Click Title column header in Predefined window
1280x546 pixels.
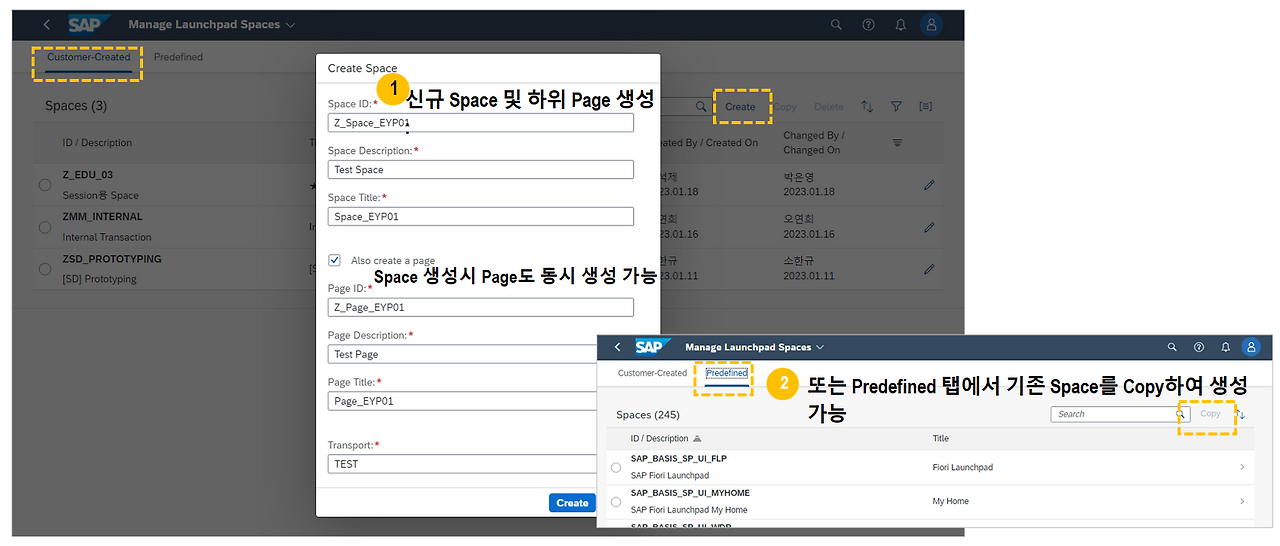click(x=941, y=438)
